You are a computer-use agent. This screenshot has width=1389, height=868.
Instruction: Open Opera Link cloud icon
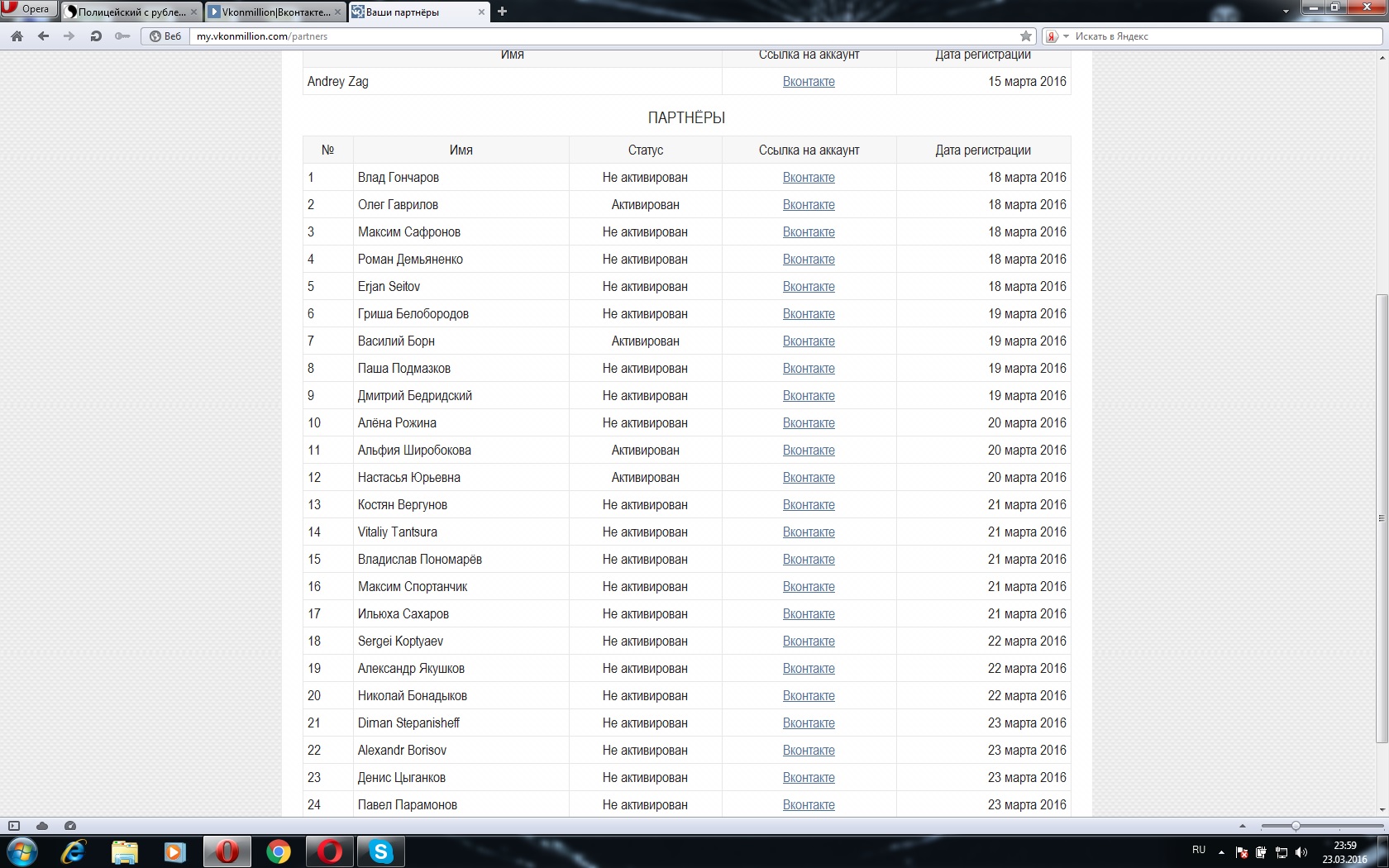point(42,826)
